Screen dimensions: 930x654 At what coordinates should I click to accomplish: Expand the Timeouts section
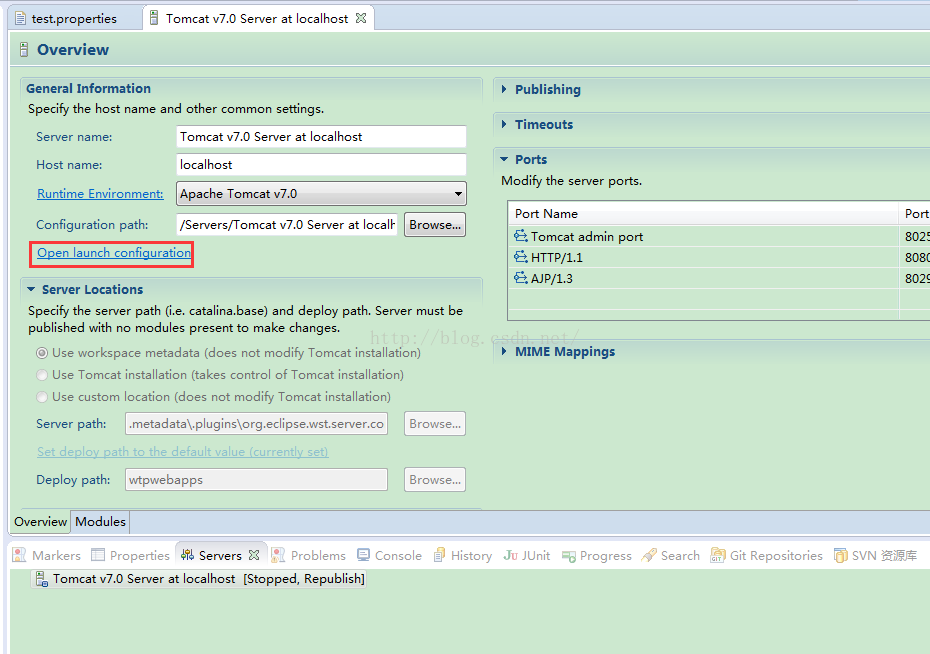pyautogui.click(x=504, y=124)
